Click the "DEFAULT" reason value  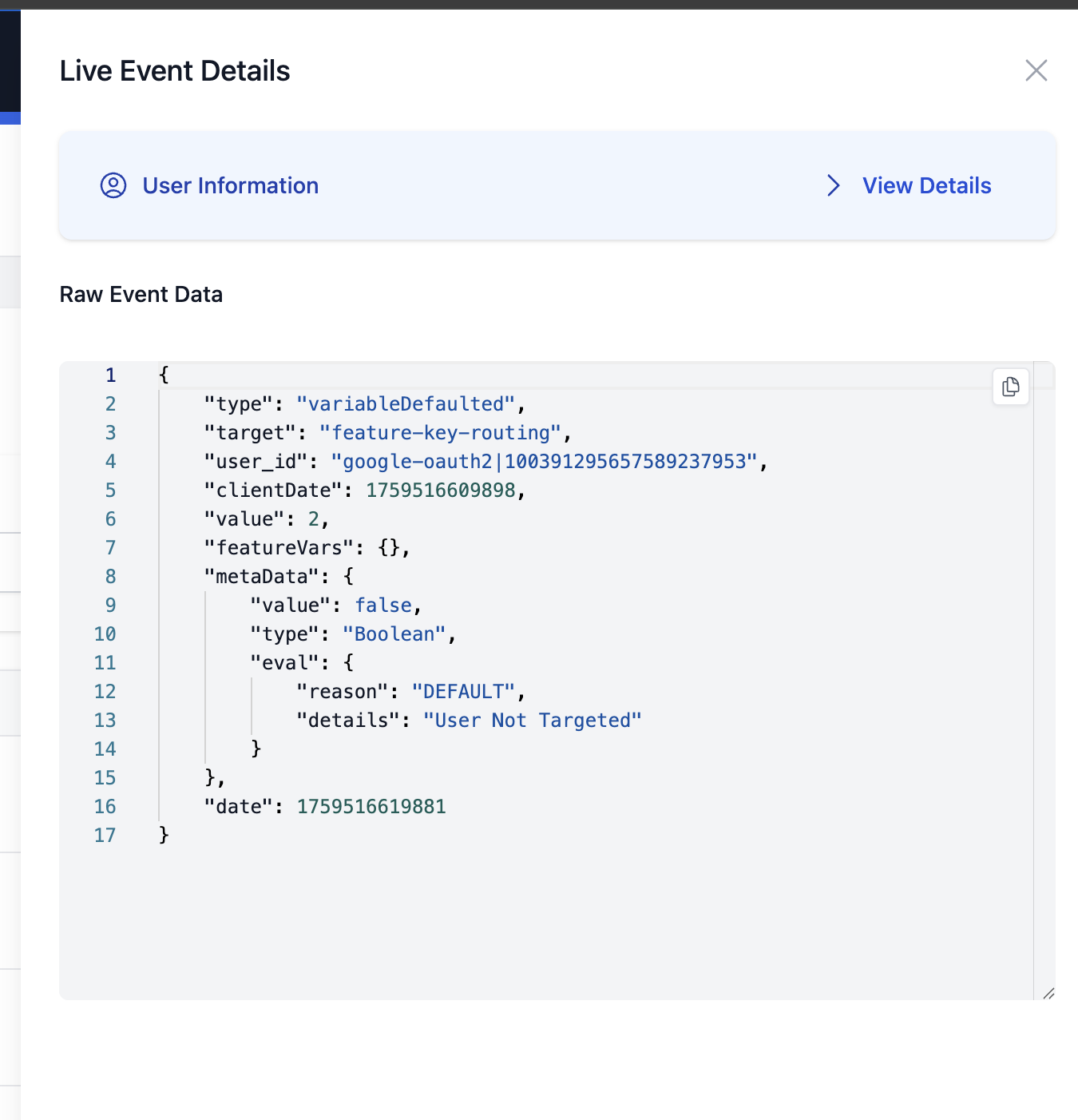pos(463,692)
